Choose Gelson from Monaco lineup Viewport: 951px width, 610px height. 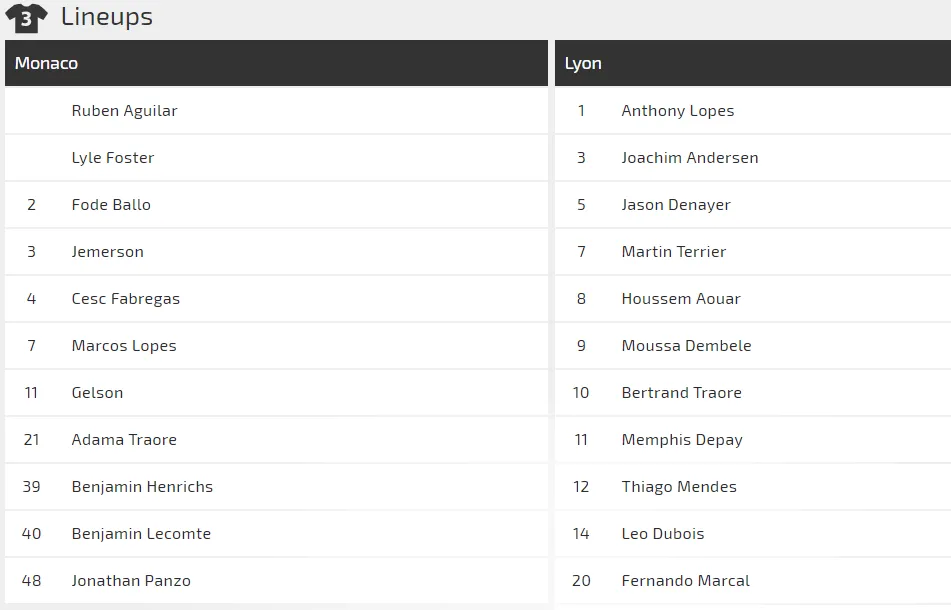[x=97, y=393]
